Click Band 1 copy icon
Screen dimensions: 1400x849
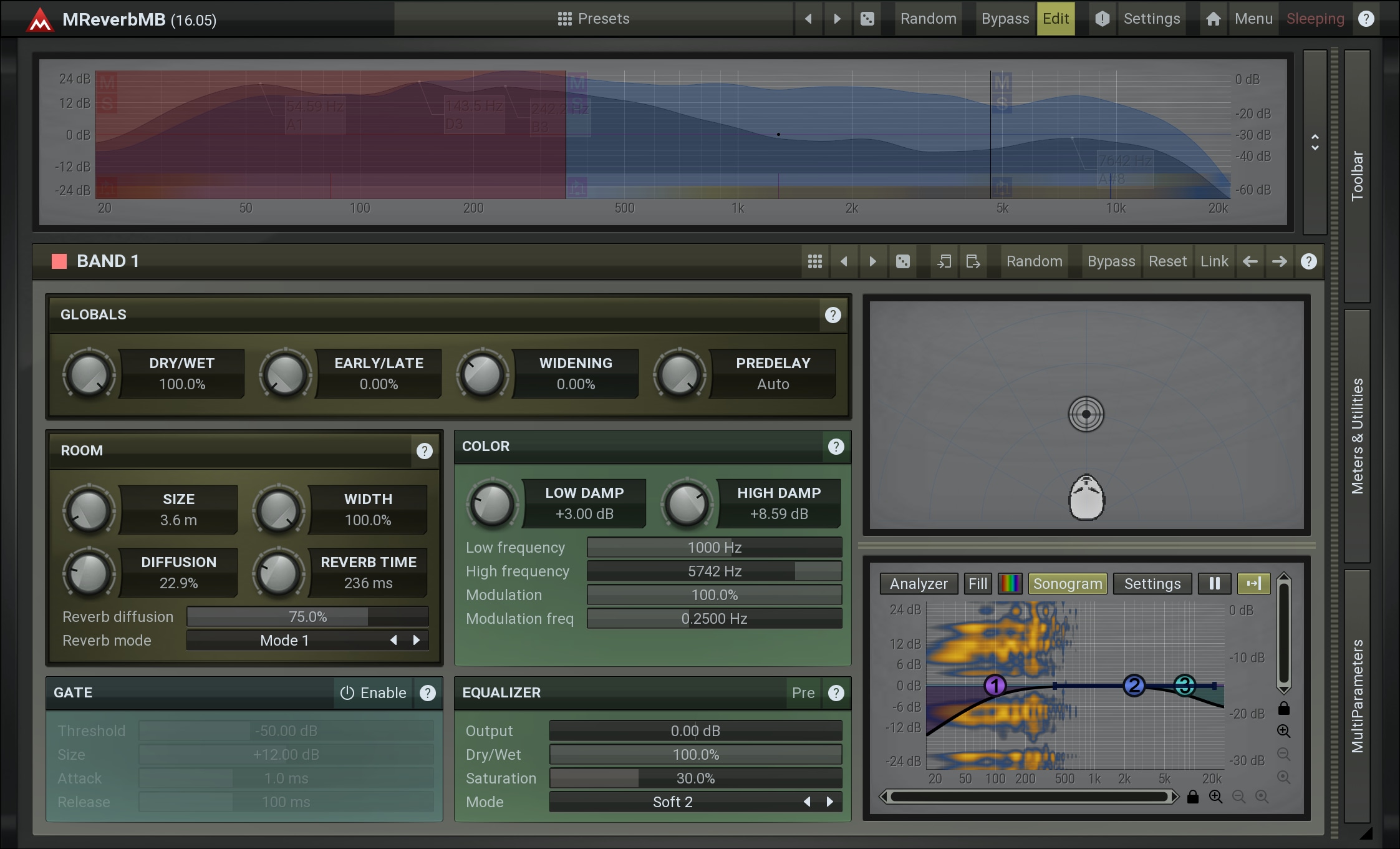coord(944,261)
